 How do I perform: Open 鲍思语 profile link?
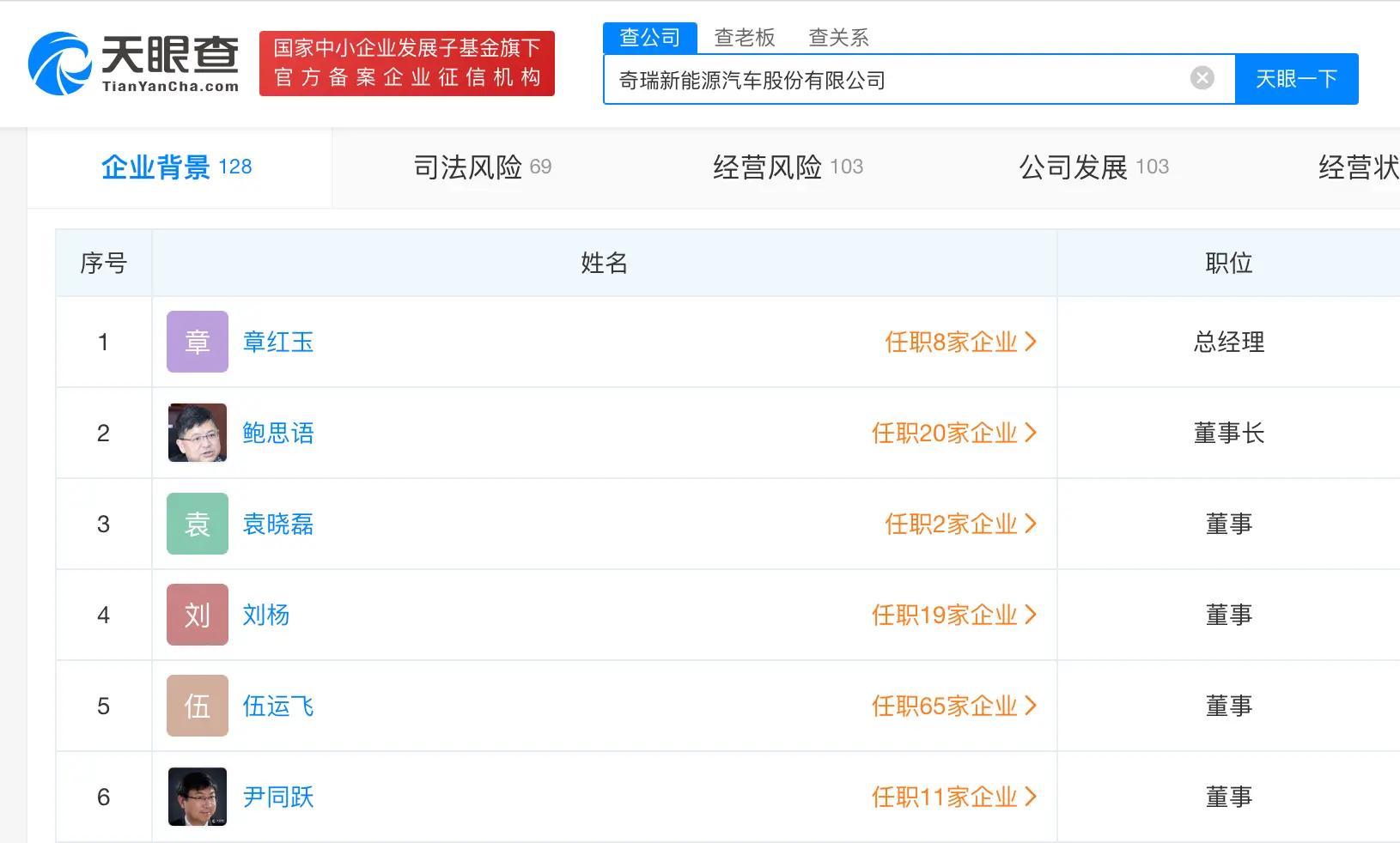pos(278,434)
